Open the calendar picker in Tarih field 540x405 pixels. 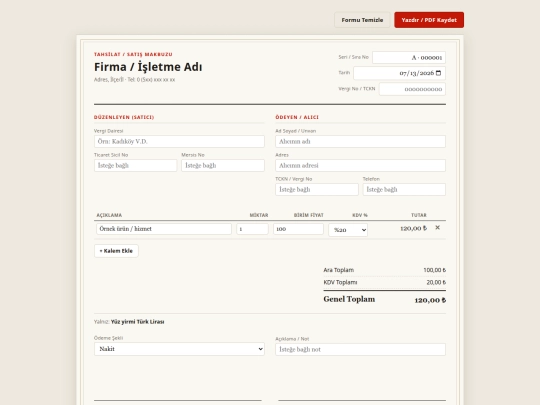(x=438, y=73)
